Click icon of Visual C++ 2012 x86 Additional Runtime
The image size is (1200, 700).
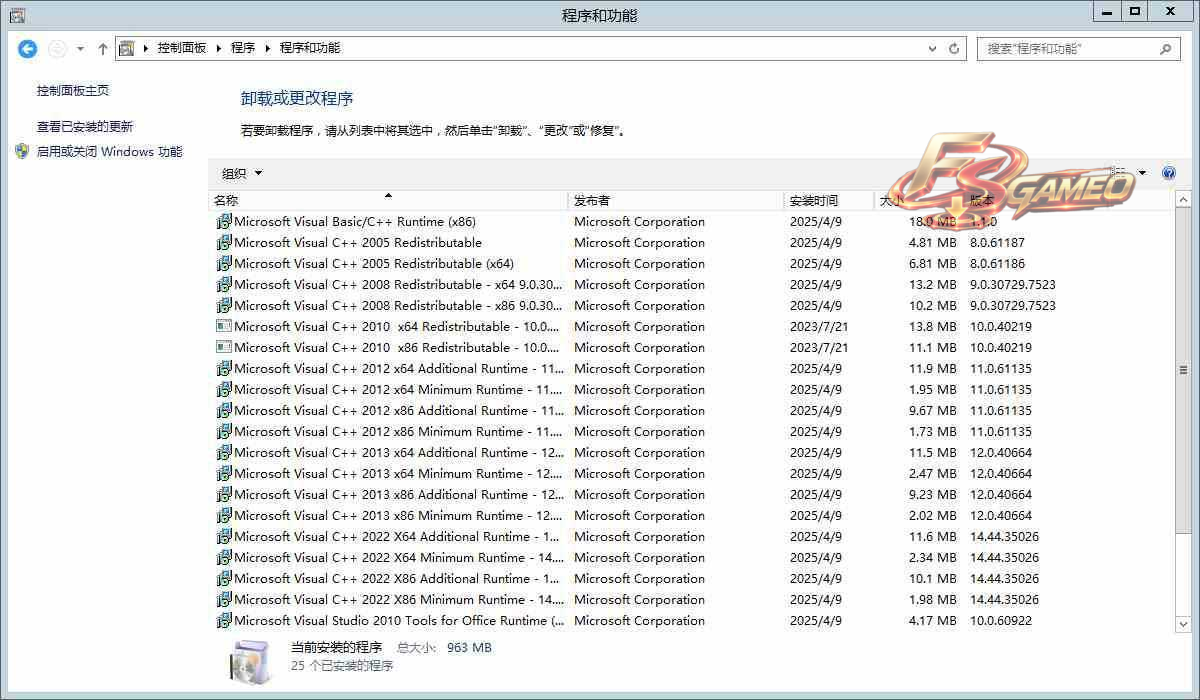pyautogui.click(x=224, y=411)
